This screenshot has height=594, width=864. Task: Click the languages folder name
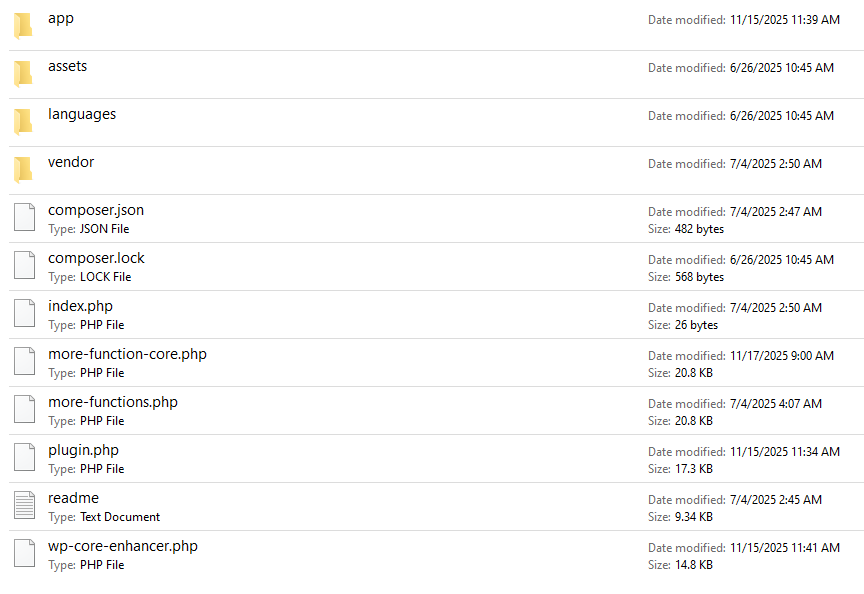82,114
